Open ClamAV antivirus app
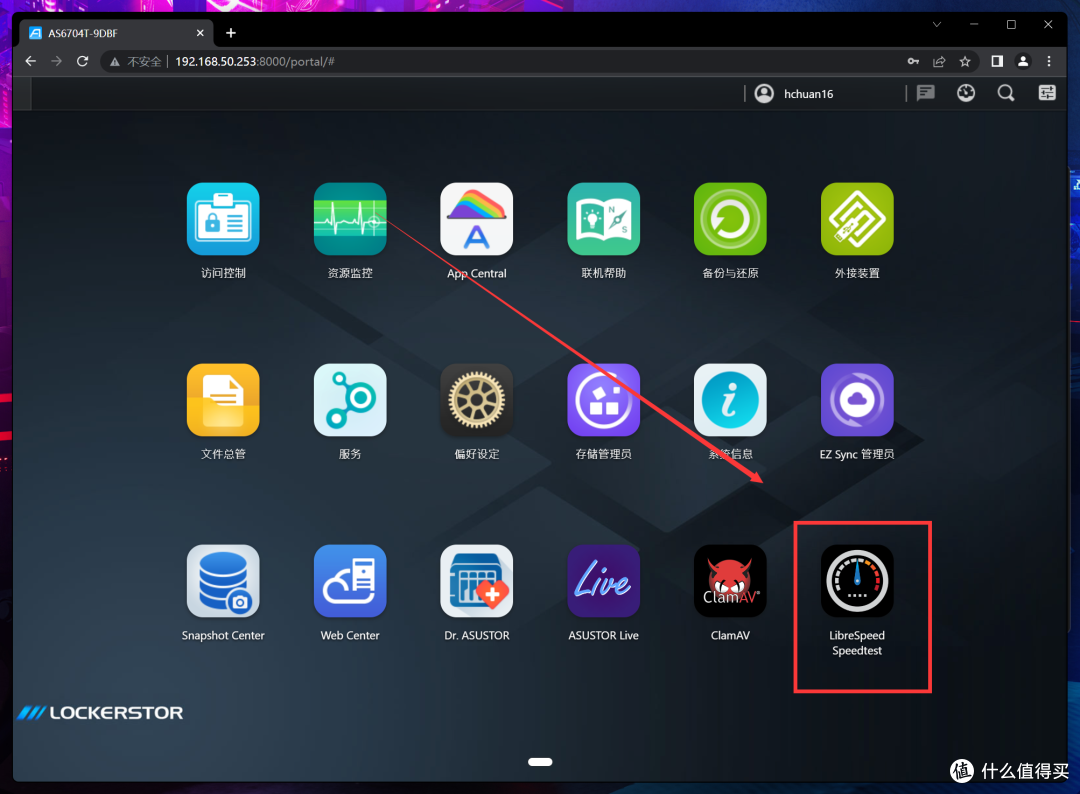Viewport: 1080px width, 794px height. [730, 581]
